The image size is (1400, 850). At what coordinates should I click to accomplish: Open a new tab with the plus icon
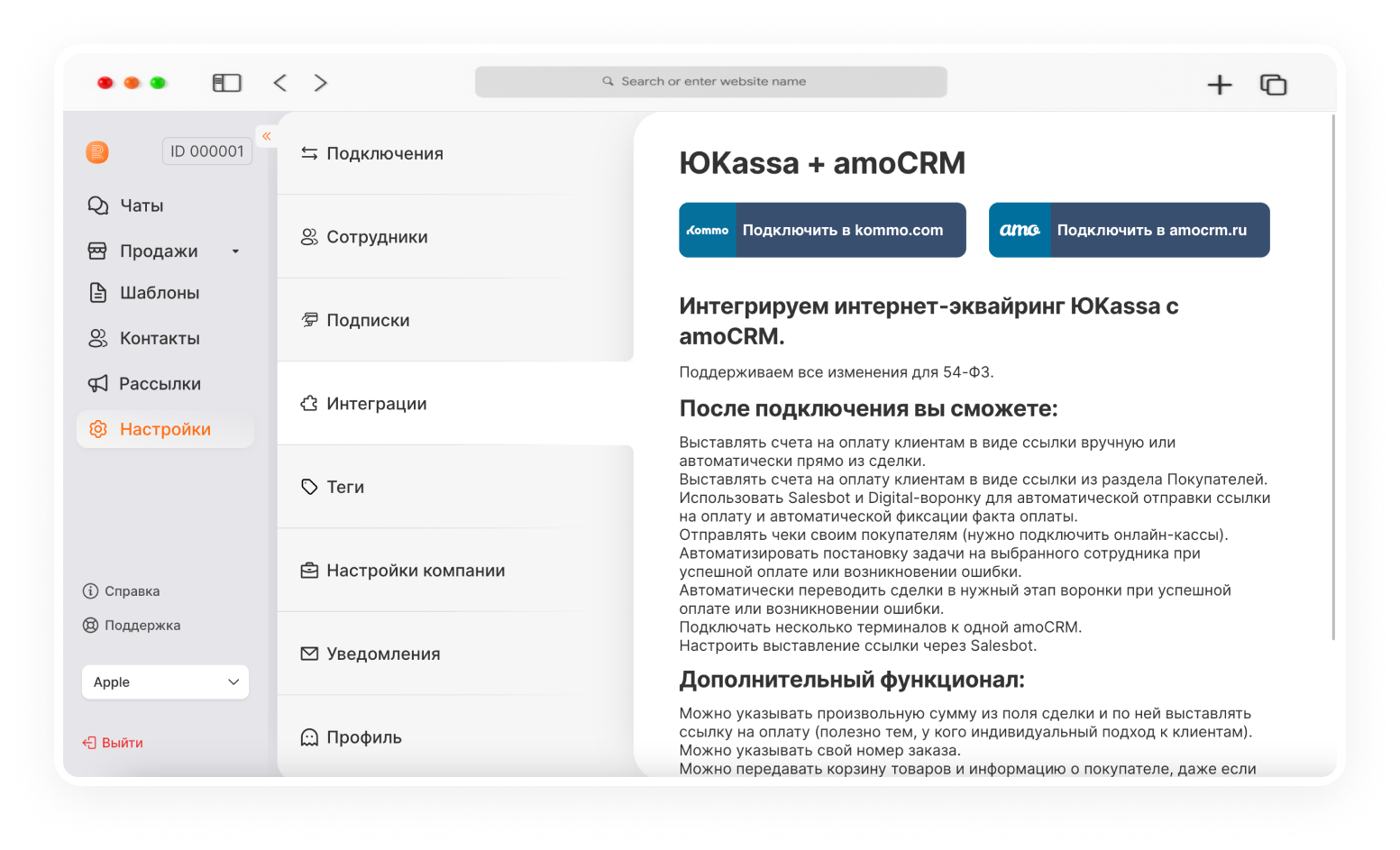(1219, 85)
